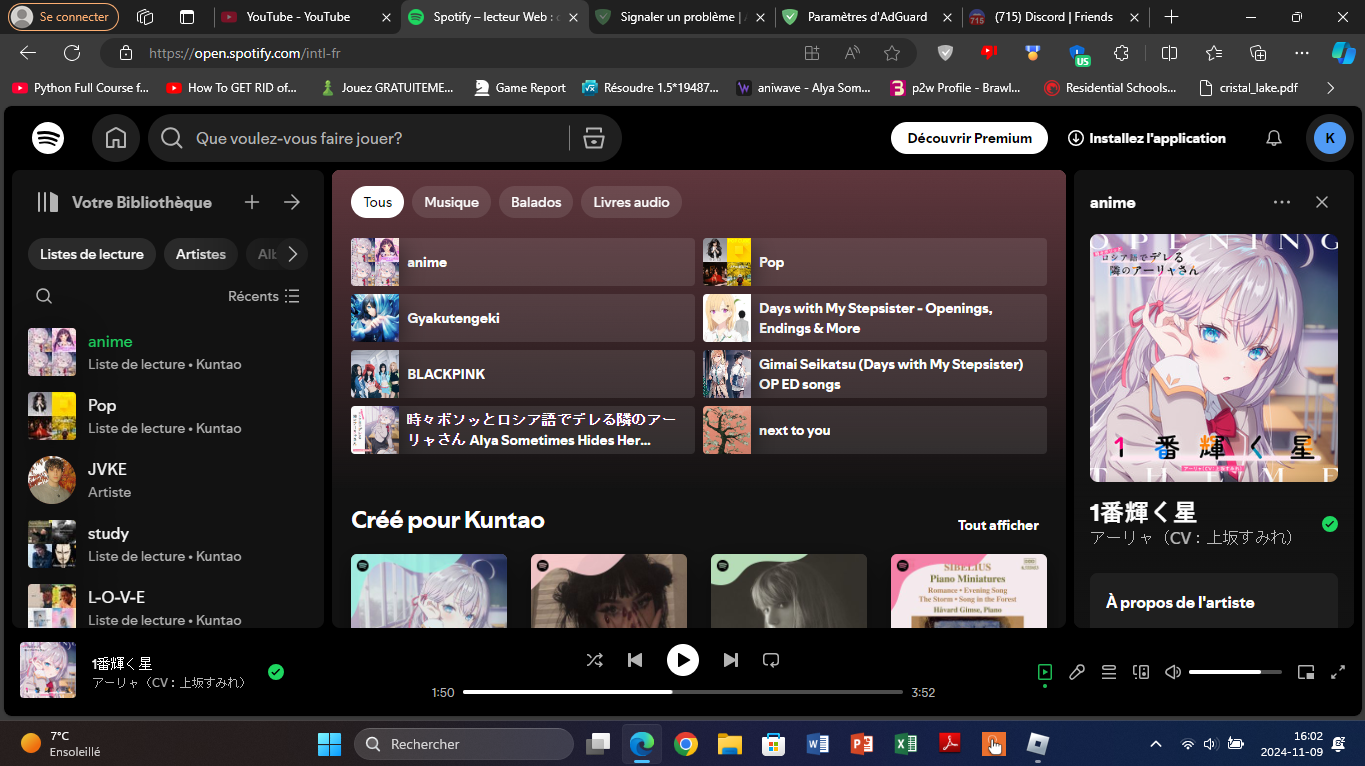Image resolution: width=1365 pixels, height=766 pixels.
Task: Enable repeat mode
Action: (770, 659)
